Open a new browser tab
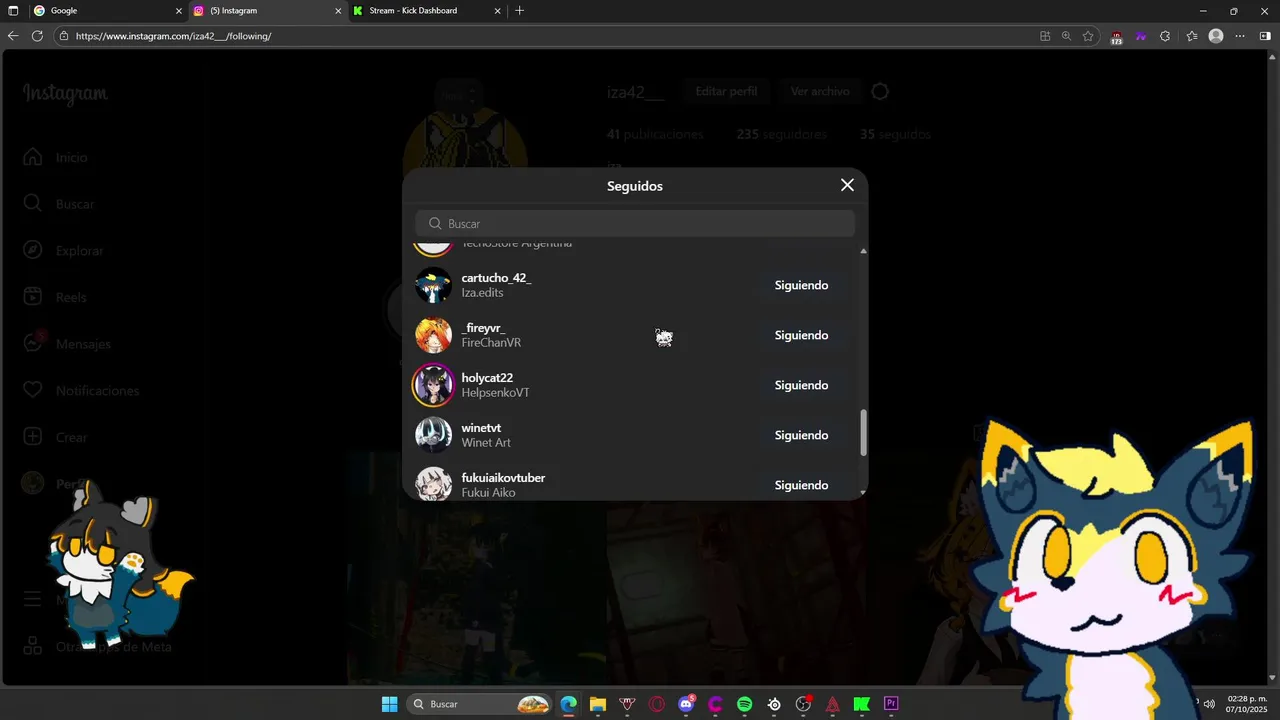Image resolution: width=1280 pixels, height=720 pixels. click(519, 11)
